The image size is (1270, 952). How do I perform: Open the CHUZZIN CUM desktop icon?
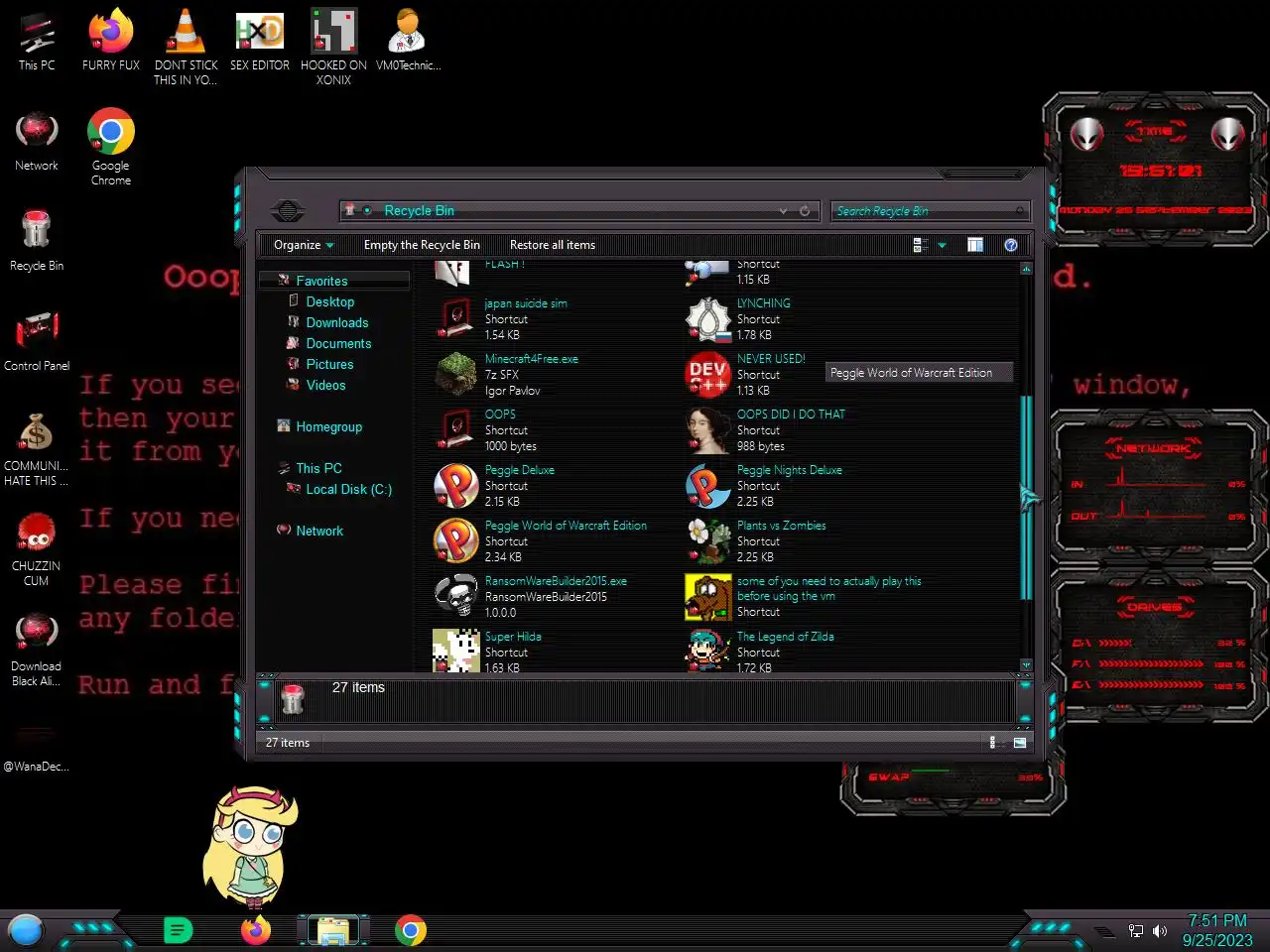tap(37, 549)
